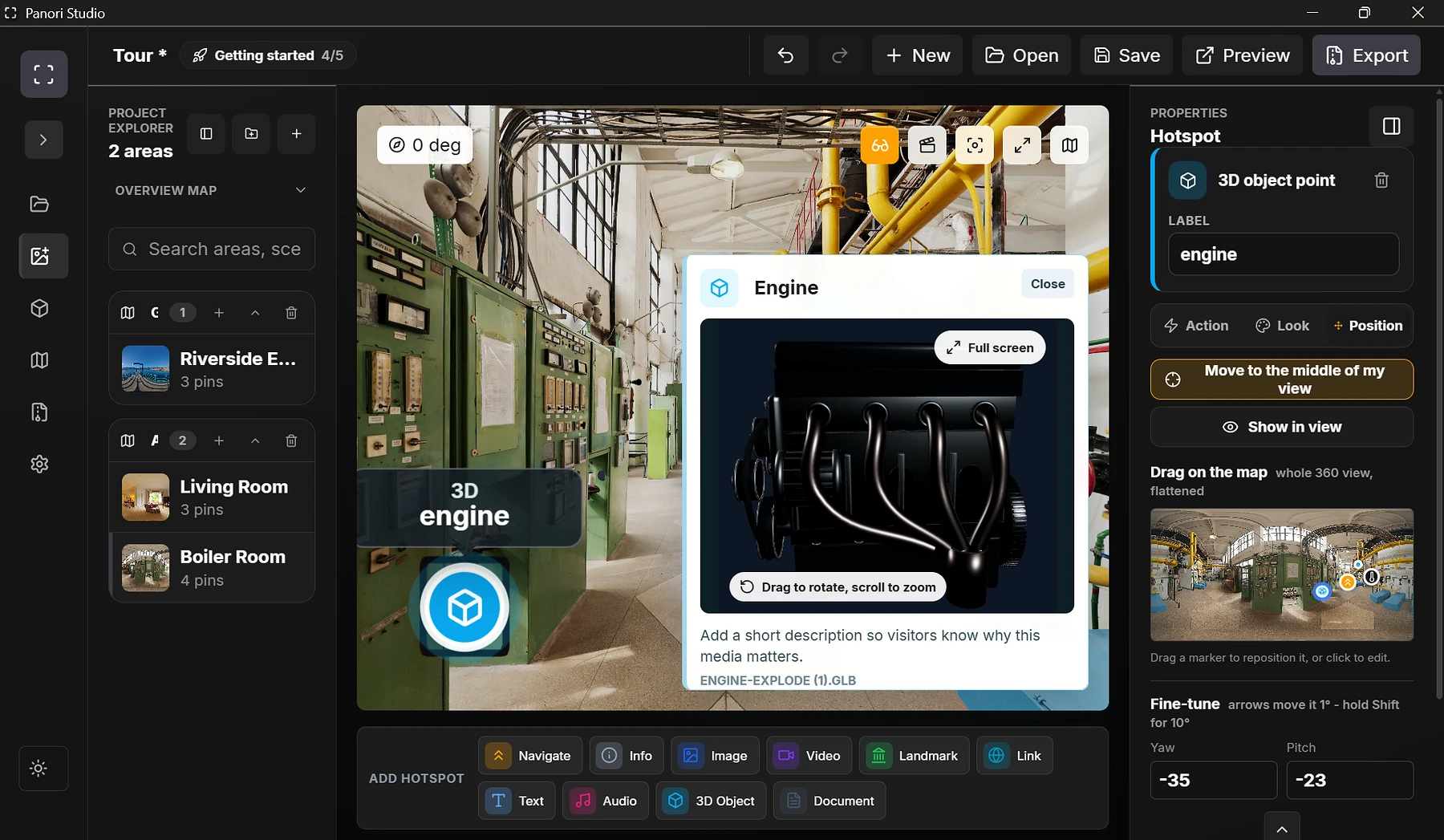Select the Position tab
The image size is (1444, 840).
1368,326
